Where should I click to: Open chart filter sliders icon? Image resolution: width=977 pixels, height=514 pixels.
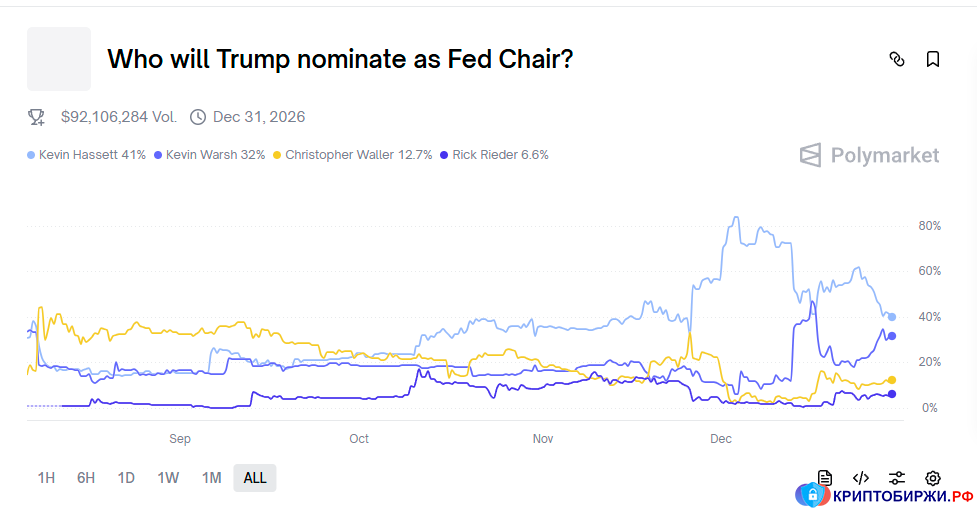tap(897, 478)
